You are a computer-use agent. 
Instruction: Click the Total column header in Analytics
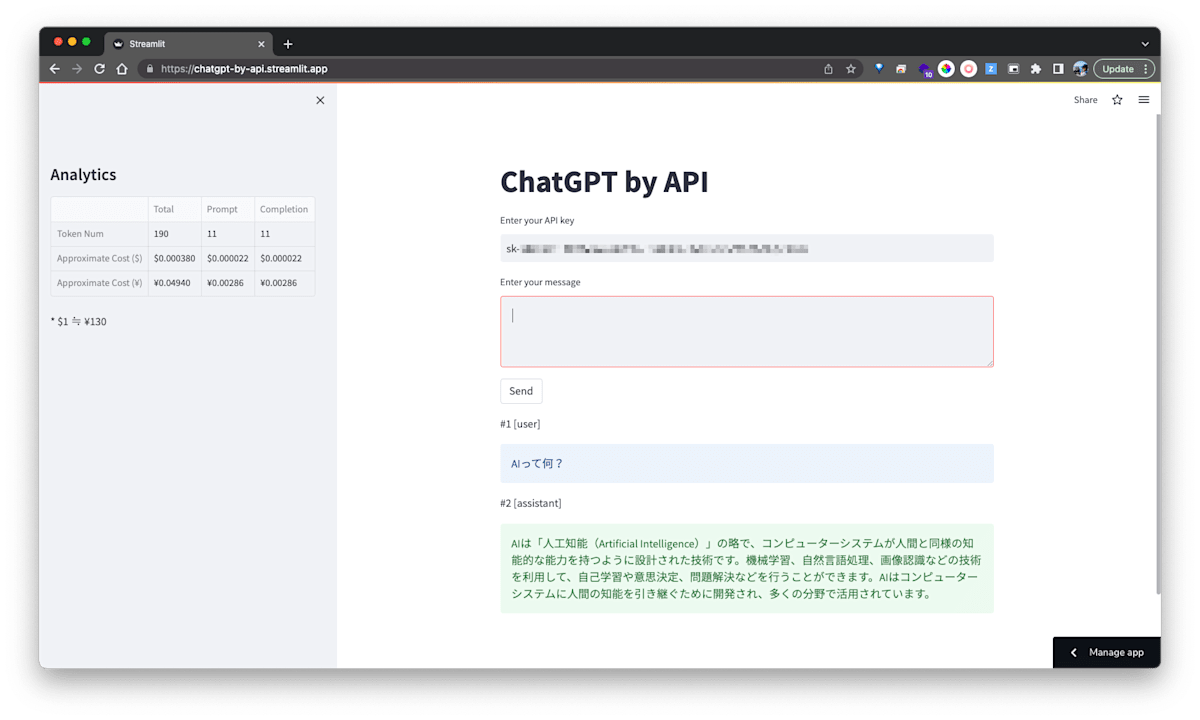coord(175,209)
